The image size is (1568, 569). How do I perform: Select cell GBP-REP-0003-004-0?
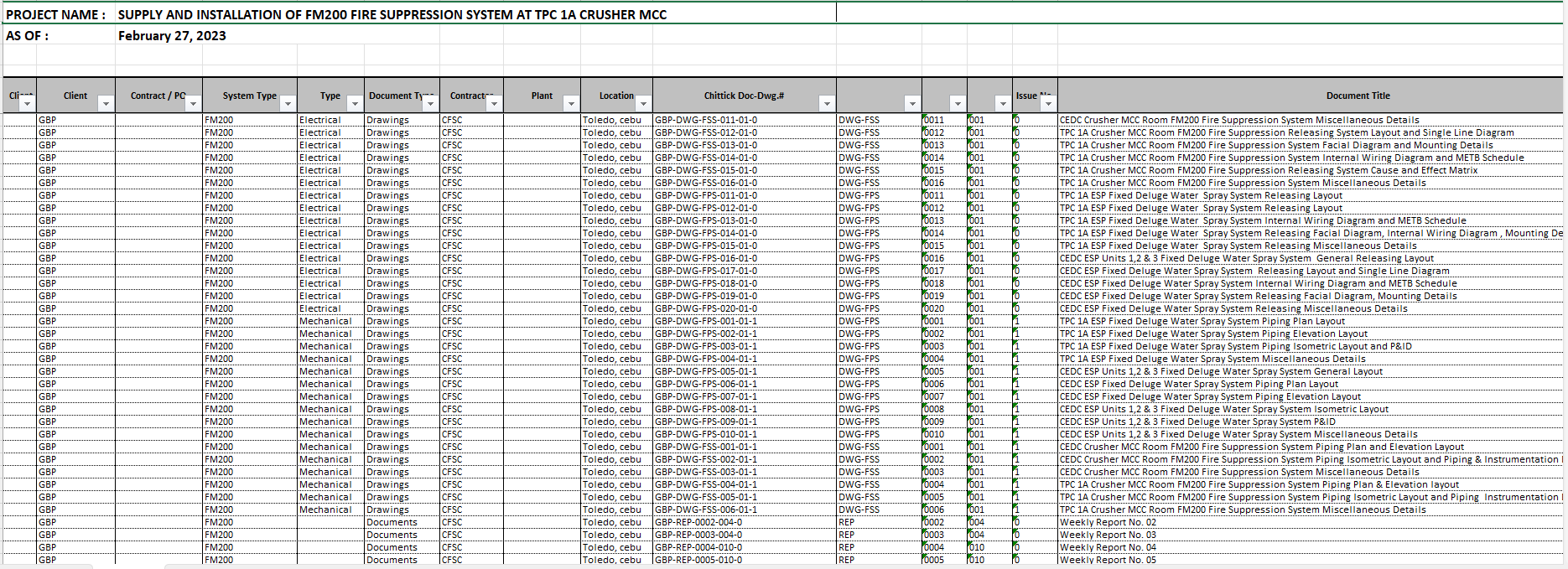[745, 535]
